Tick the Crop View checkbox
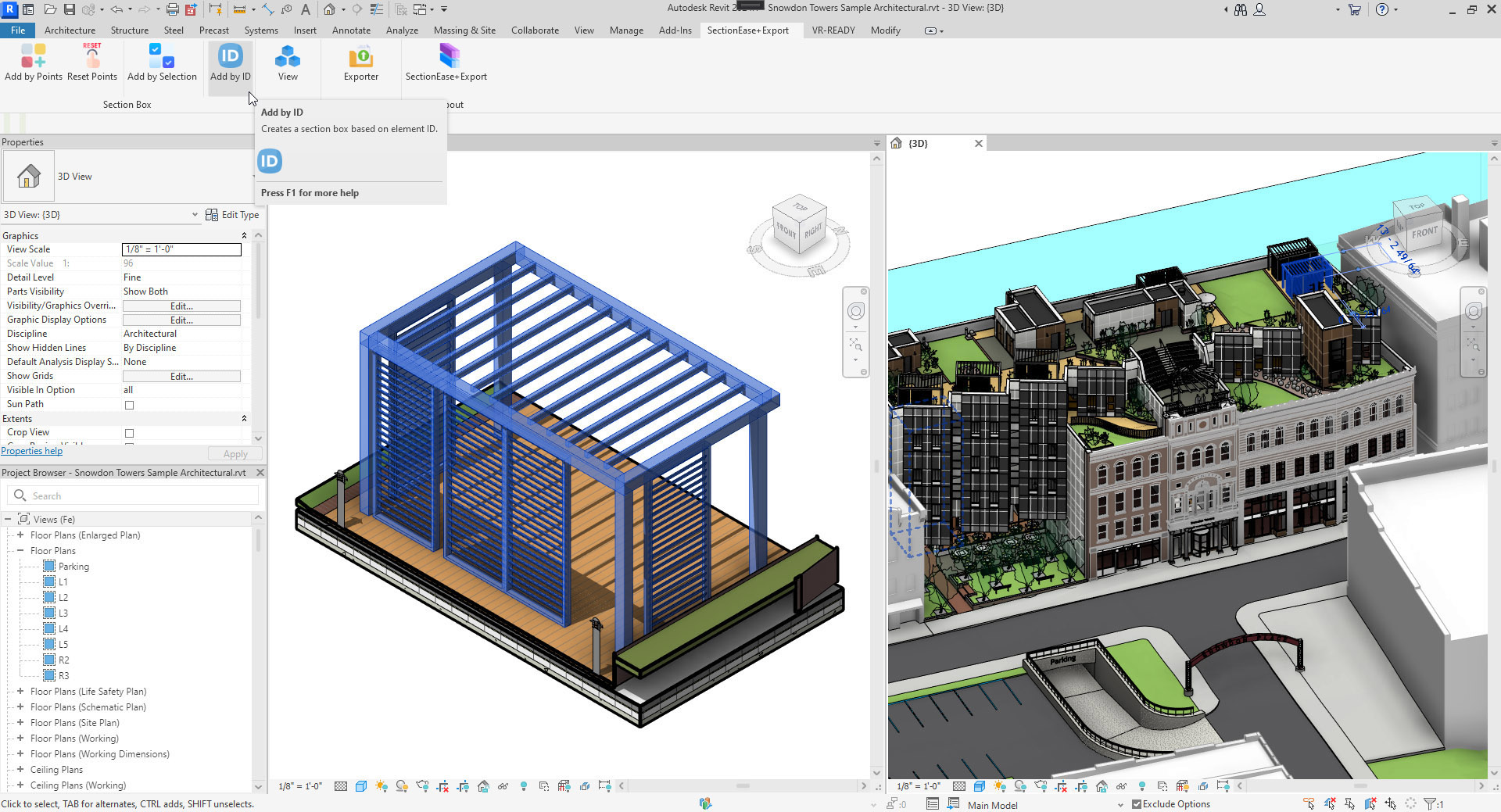The width and height of the screenshot is (1501, 812). tap(130, 433)
